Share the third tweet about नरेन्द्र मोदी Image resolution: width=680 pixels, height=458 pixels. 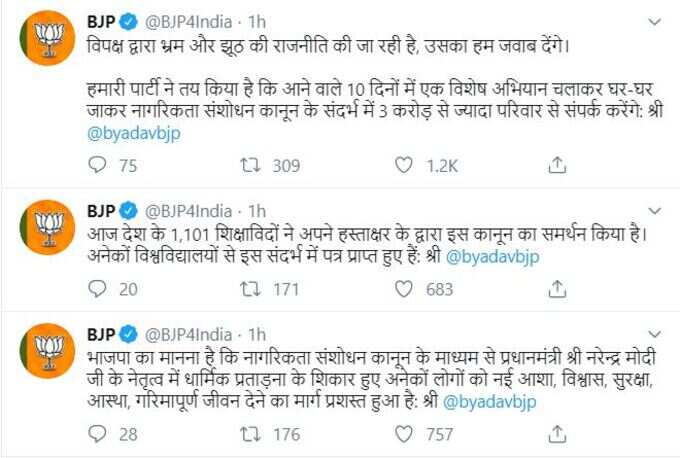point(557,434)
